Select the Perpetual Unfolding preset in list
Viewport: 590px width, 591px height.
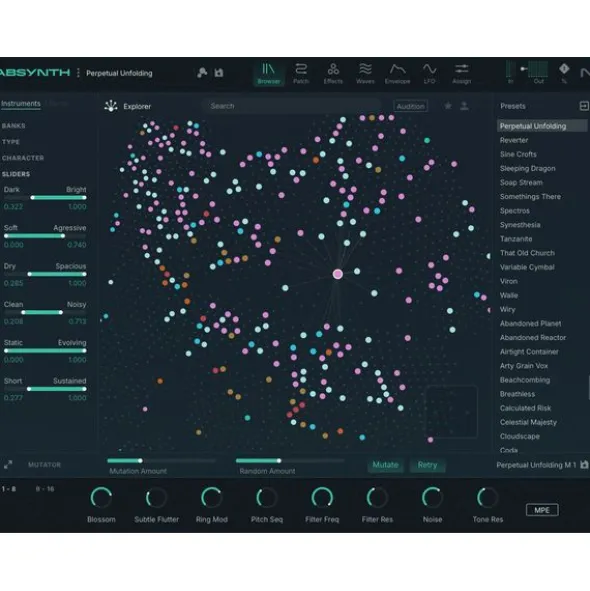542,126
